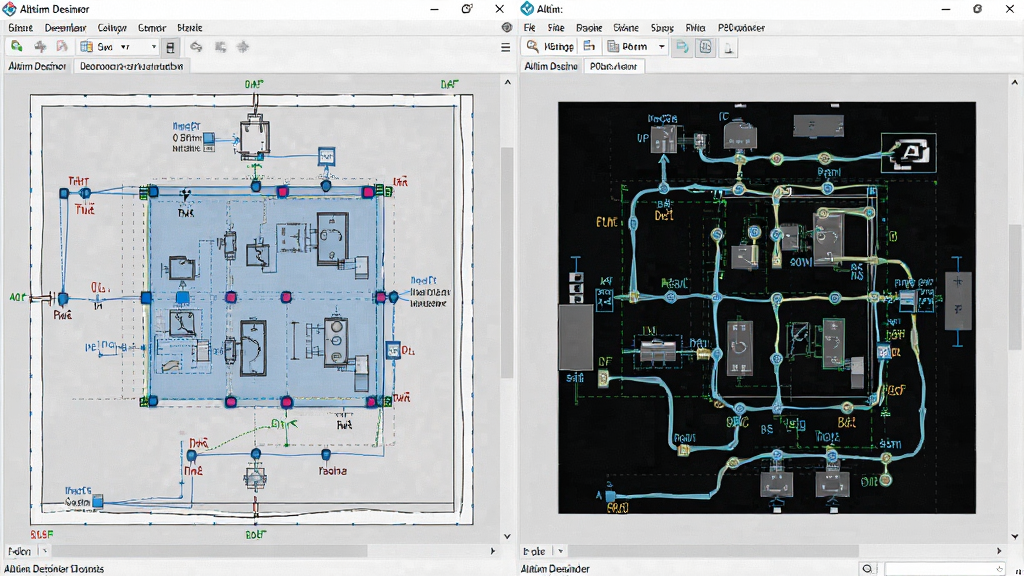Click the gray cross-shaped toolbar icon in left window
Viewport: 1024px width, 576px height.
tap(40, 46)
